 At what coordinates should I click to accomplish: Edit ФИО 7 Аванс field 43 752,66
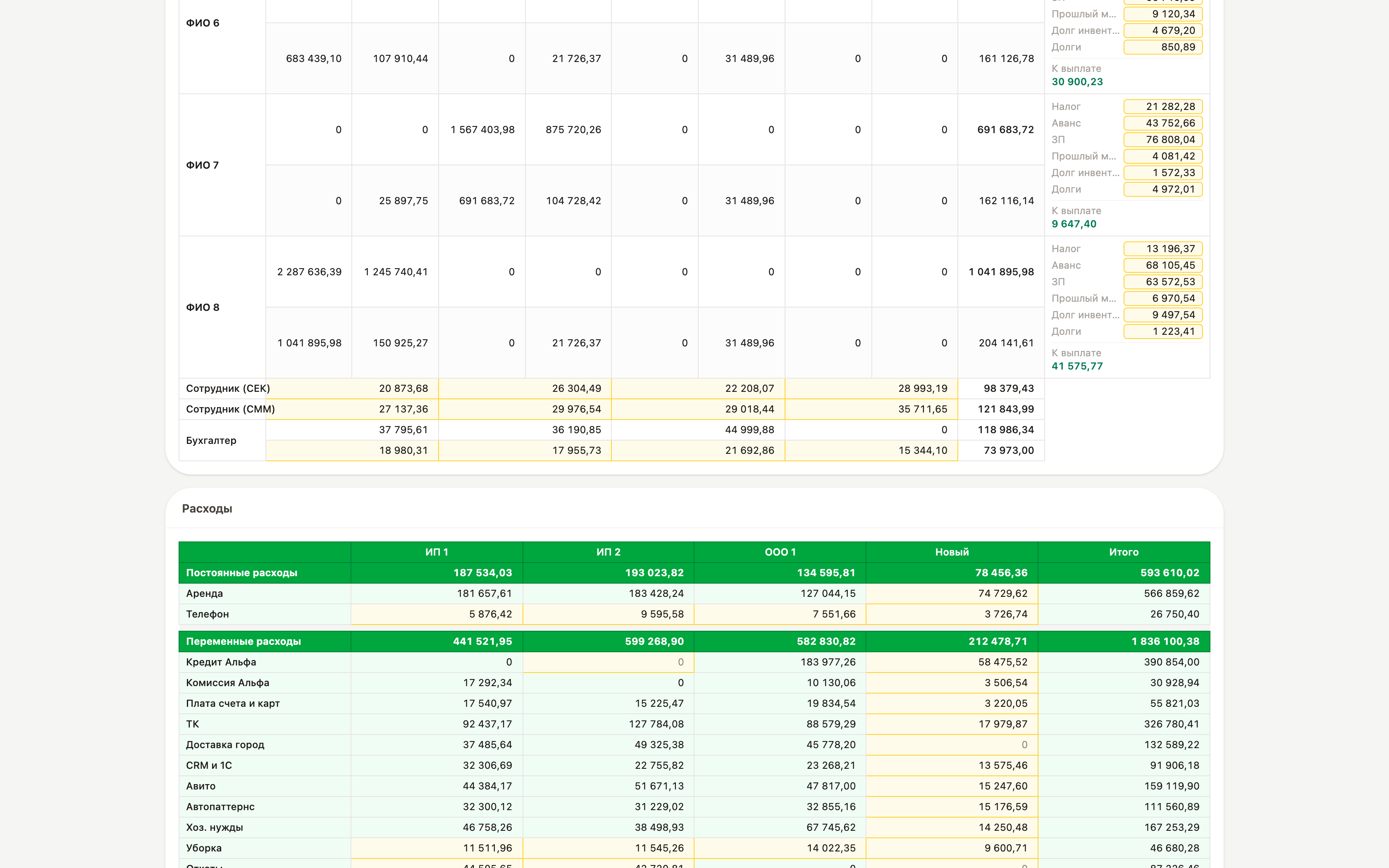(x=1162, y=124)
